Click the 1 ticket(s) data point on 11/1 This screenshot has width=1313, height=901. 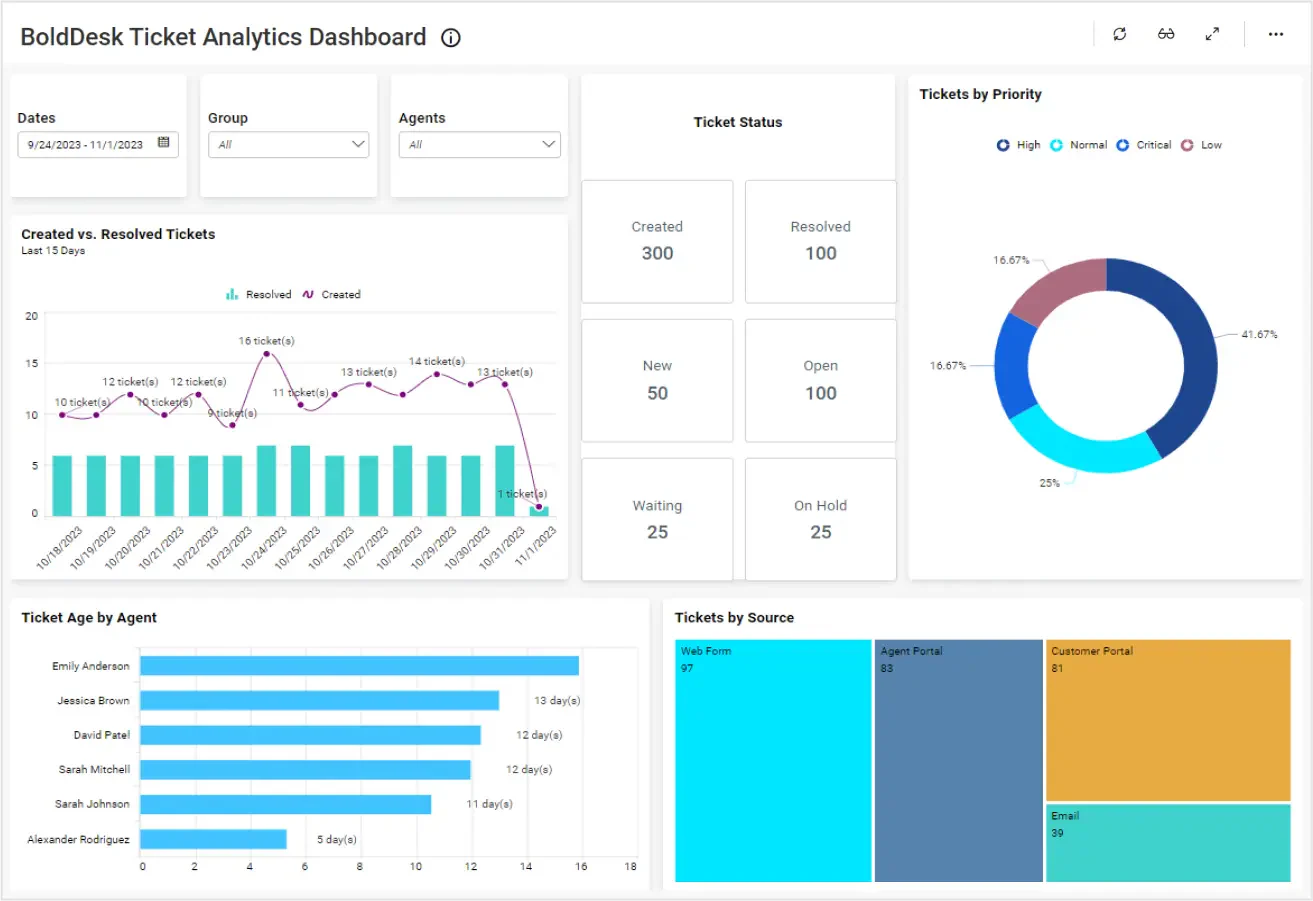pos(539,506)
